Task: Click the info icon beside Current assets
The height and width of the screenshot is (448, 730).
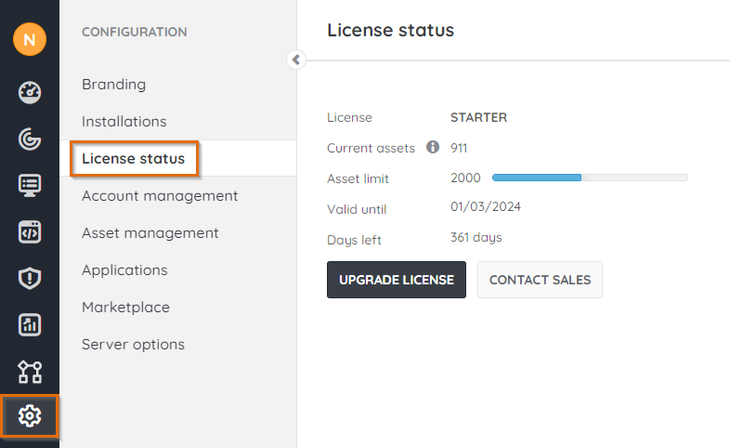Action: click(x=433, y=147)
